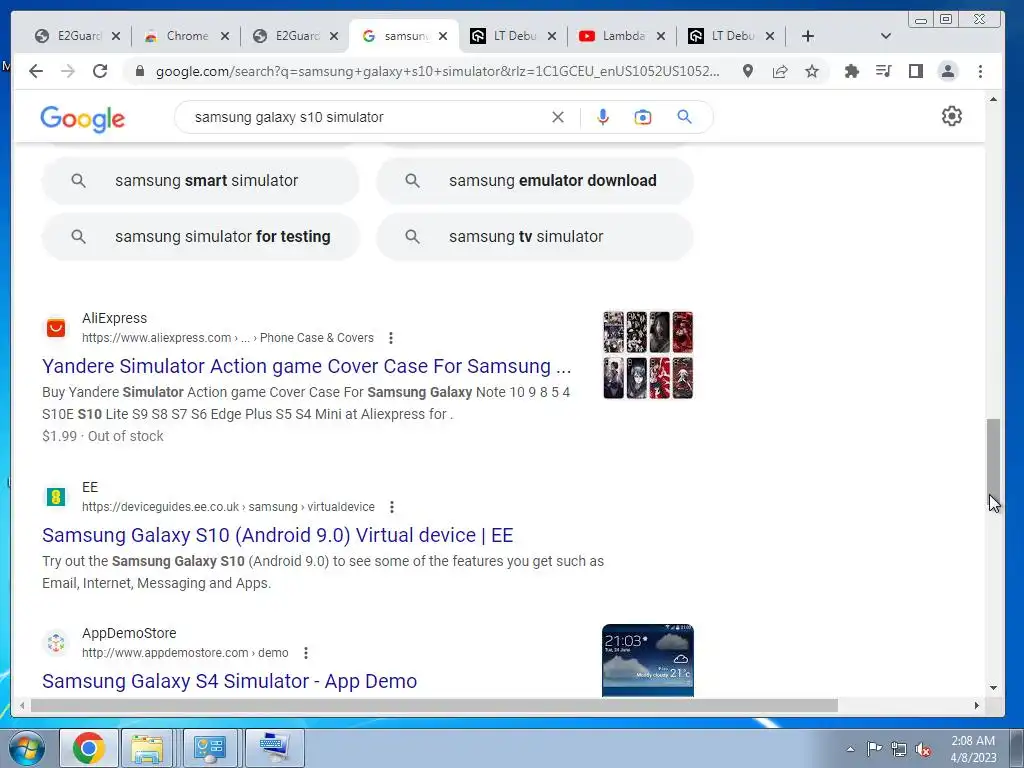
Task: Open more options for EE result
Action: (x=392, y=507)
